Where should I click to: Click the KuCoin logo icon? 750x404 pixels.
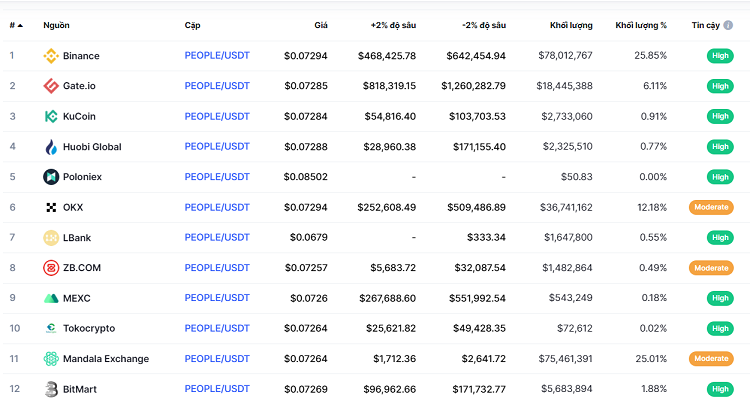pyautogui.click(x=51, y=117)
